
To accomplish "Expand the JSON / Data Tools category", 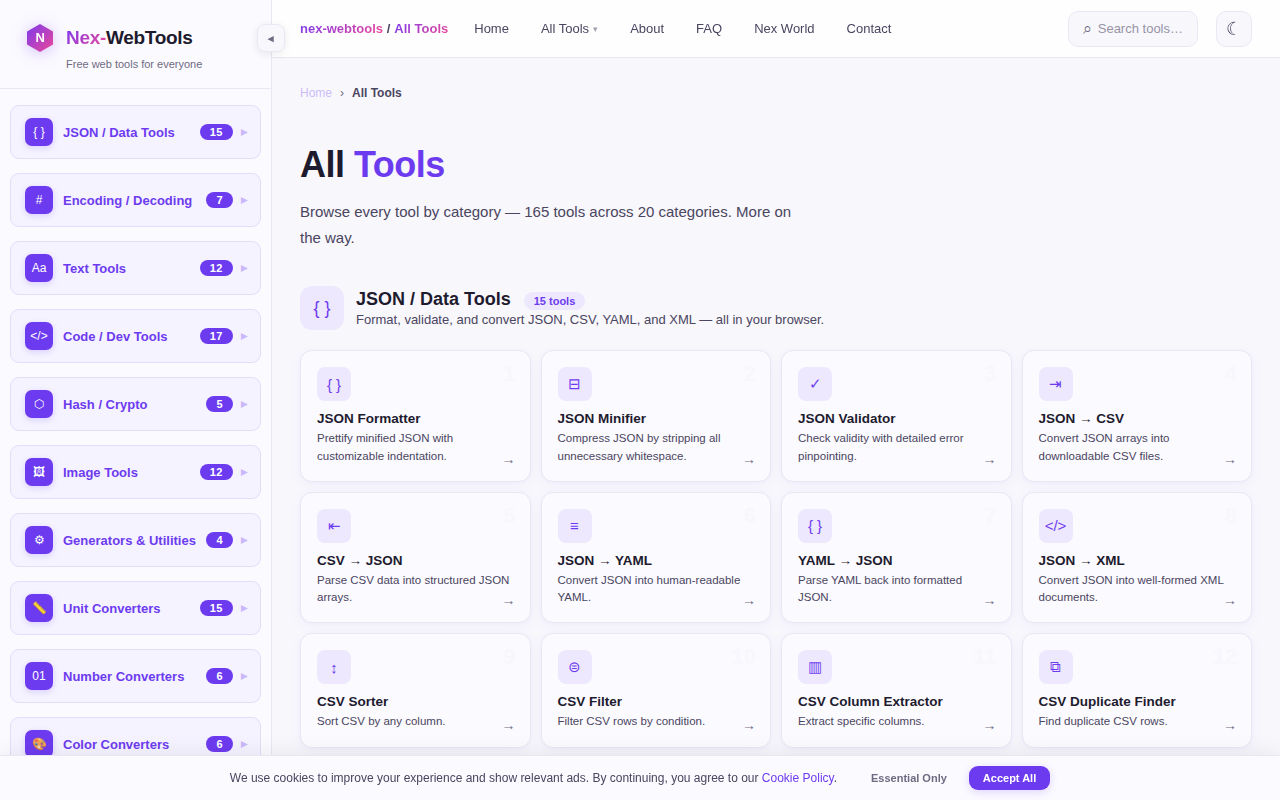I will click(135, 132).
